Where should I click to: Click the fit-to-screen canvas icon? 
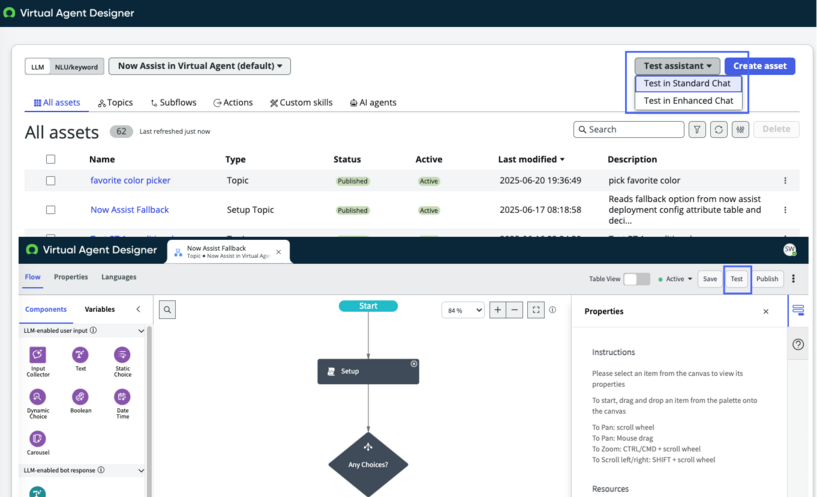pos(536,310)
